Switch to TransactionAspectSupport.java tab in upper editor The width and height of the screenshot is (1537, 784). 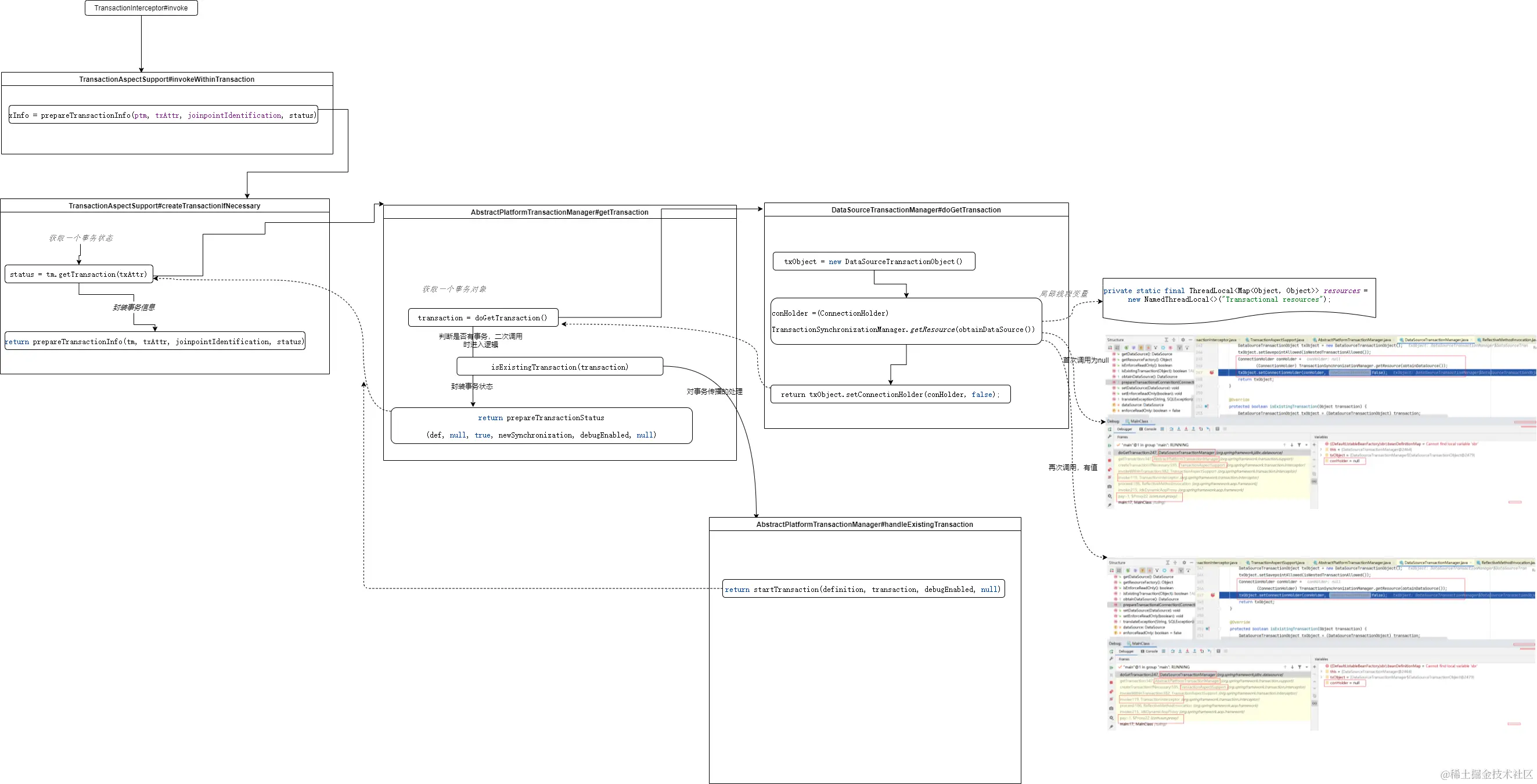coord(1277,340)
